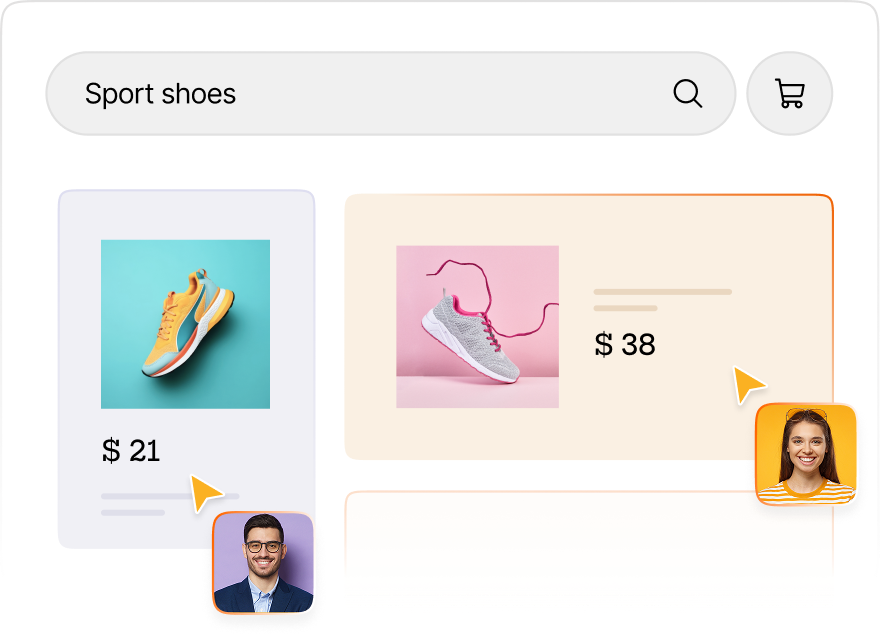Click the title placeholder lines above $ 38

coord(662,300)
